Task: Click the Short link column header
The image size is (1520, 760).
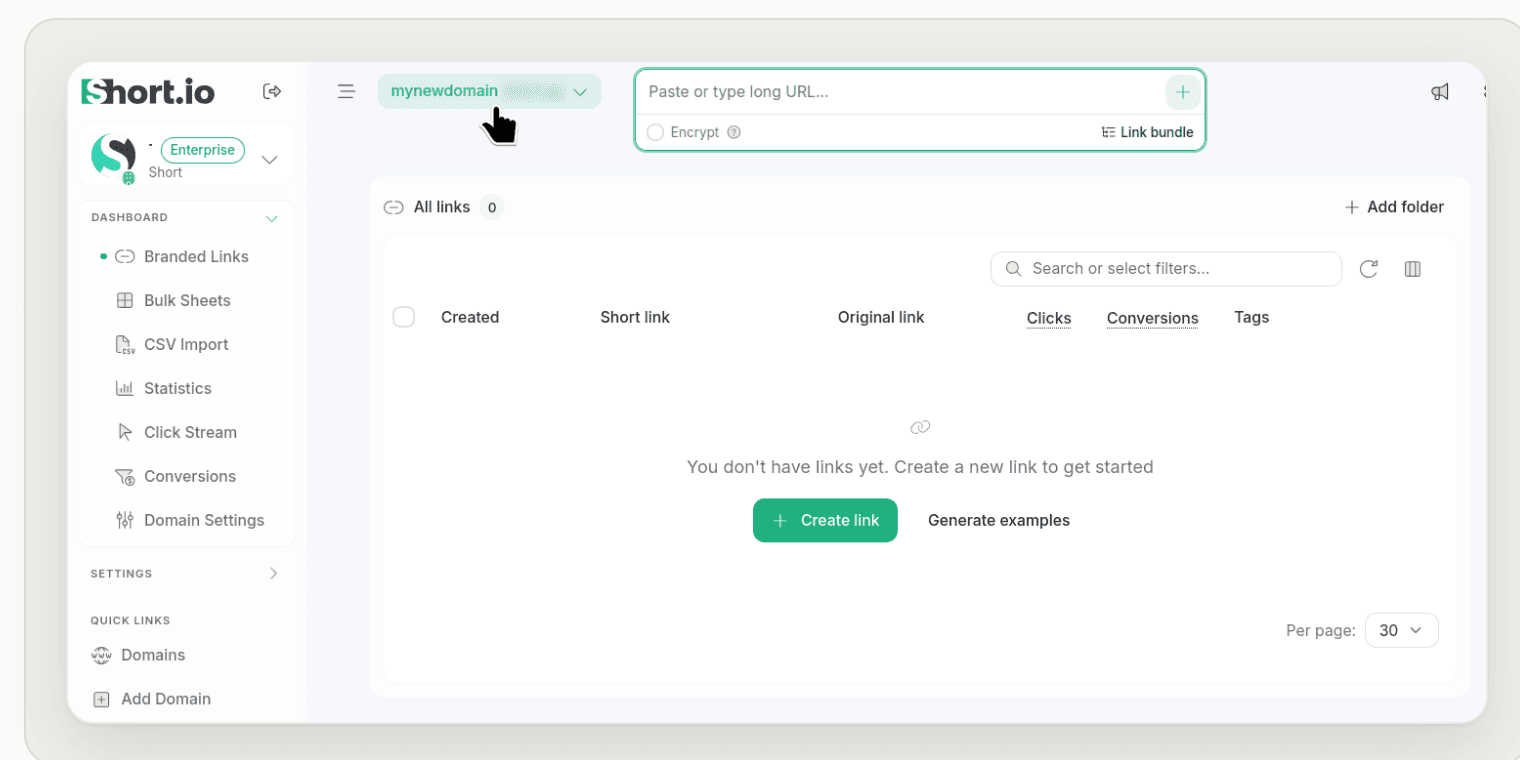Action: (x=635, y=317)
